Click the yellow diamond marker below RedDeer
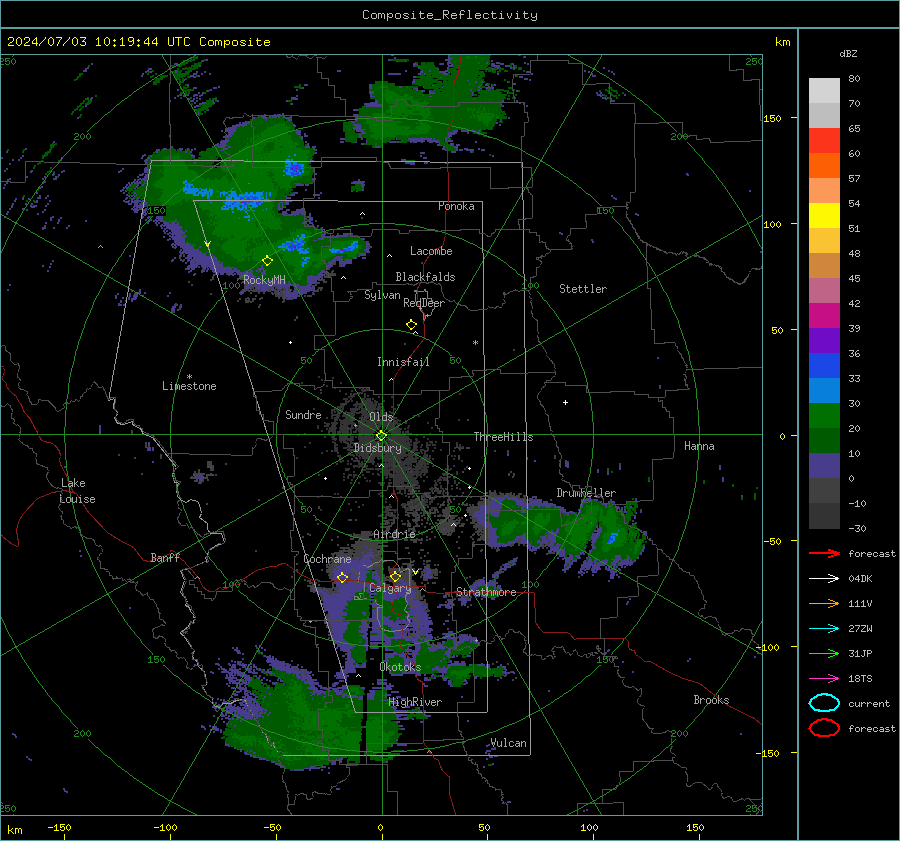900x841 pixels. coord(411,325)
